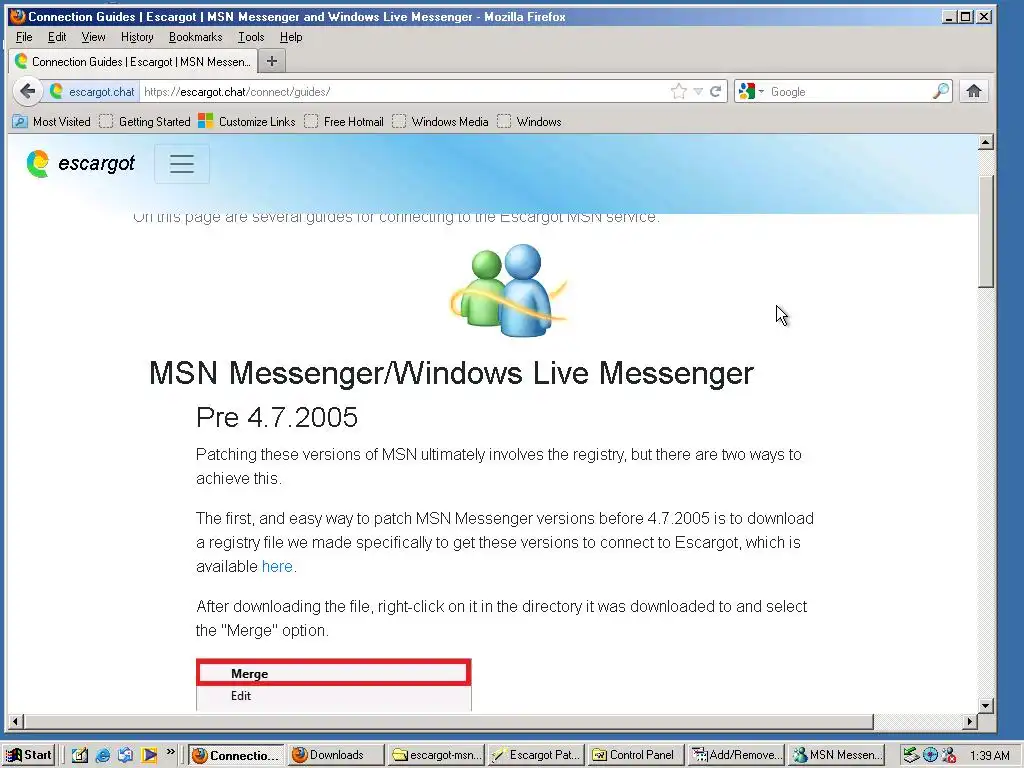Switch to the Control Panel taskbar button
Screen dimensions: 1024x768
(635, 755)
